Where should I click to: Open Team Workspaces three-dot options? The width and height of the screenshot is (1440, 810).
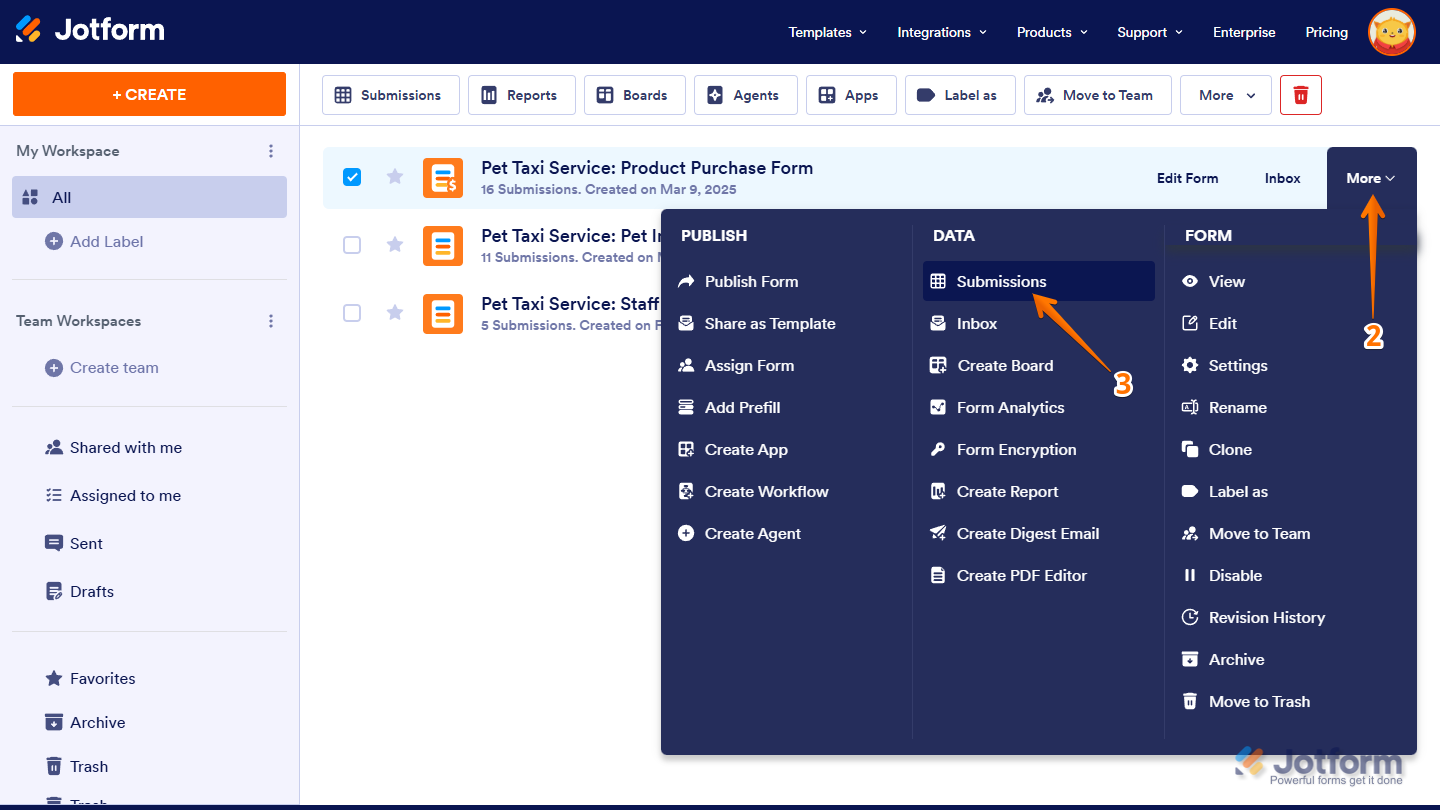click(x=270, y=321)
